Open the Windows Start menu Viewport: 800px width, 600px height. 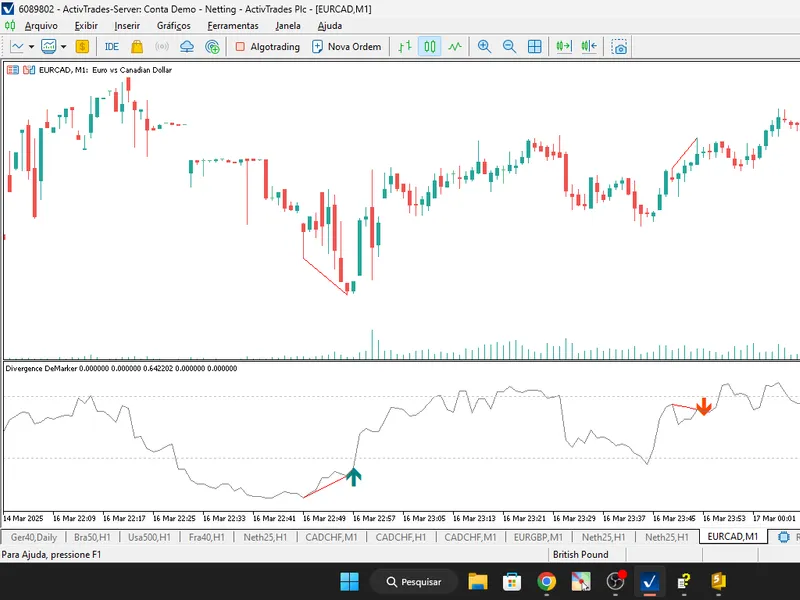click(x=349, y=582)
